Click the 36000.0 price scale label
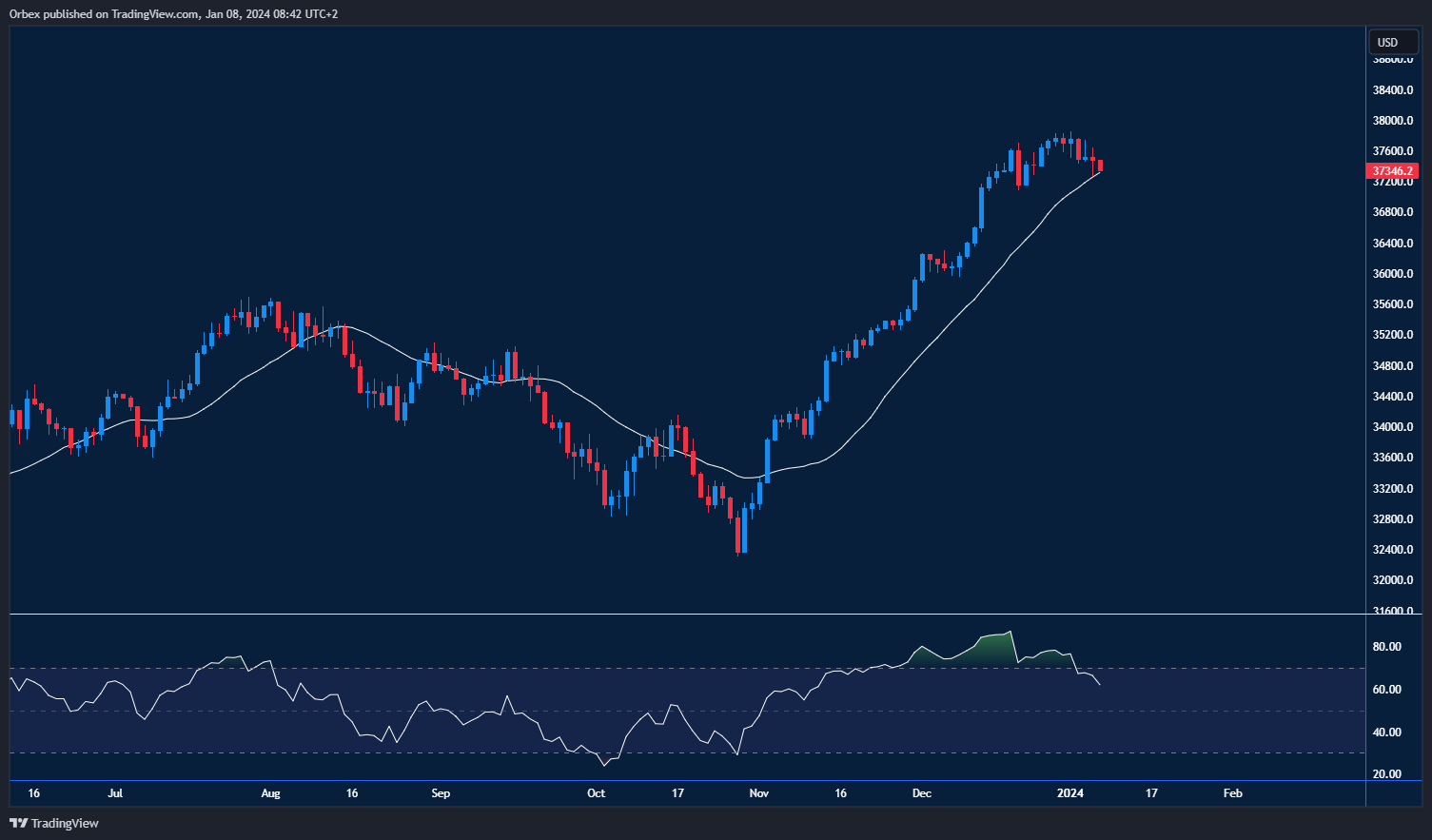This screenshot has width=1432, height=840. click(x=1392, y=274)
